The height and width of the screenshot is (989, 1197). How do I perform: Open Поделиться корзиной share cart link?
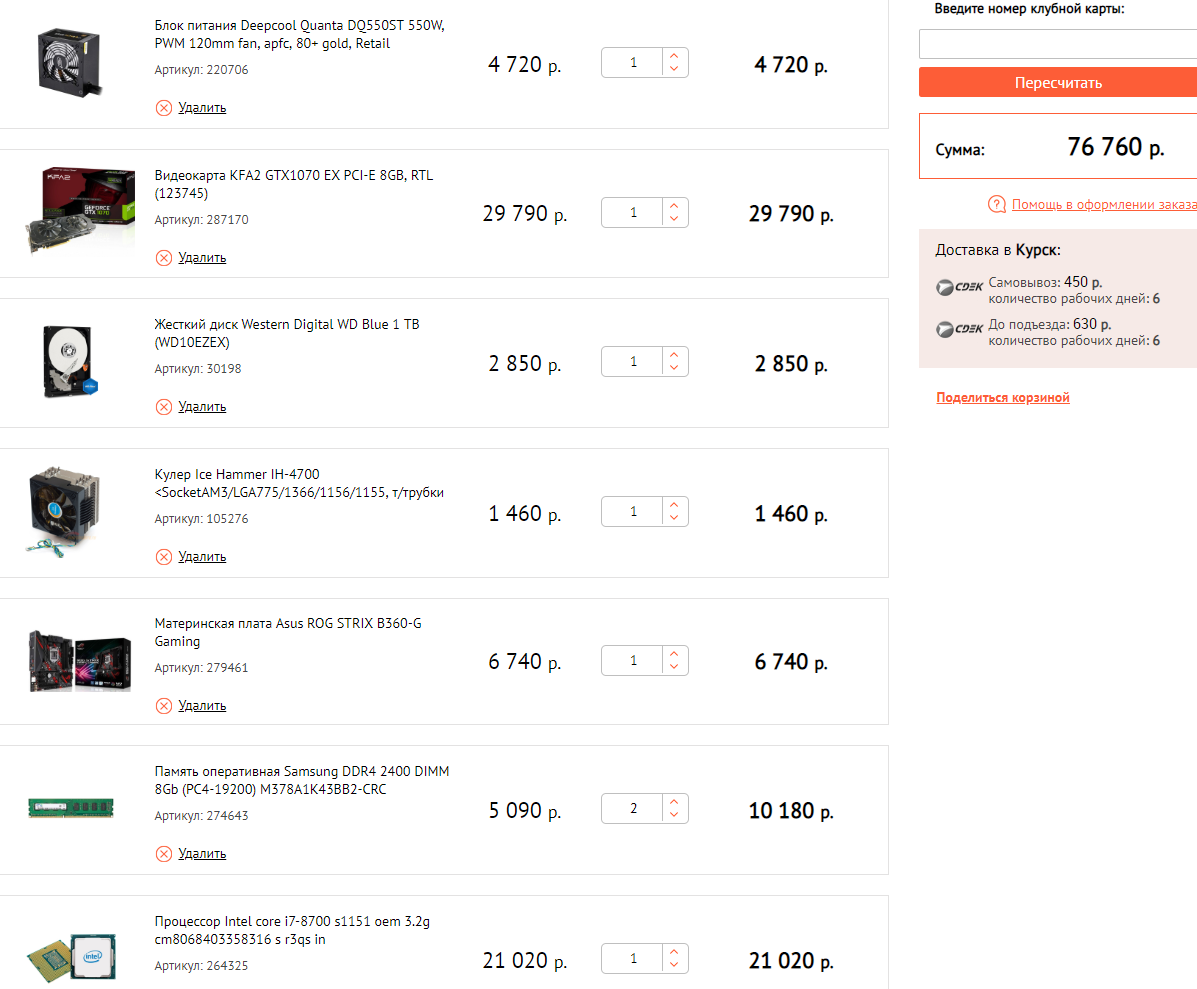tap(1002, 398)
